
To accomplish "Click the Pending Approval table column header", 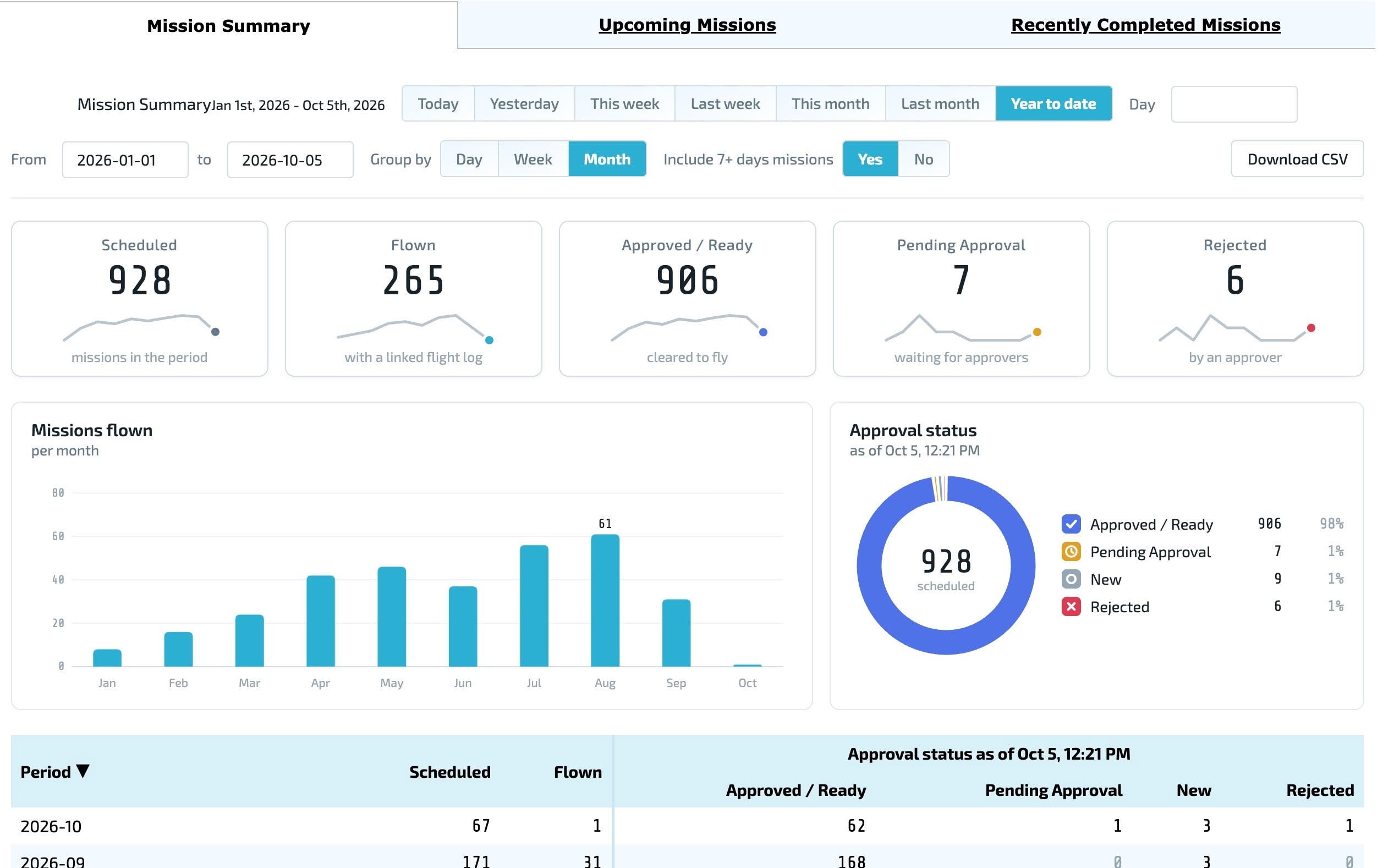I will pos(1053,790).
